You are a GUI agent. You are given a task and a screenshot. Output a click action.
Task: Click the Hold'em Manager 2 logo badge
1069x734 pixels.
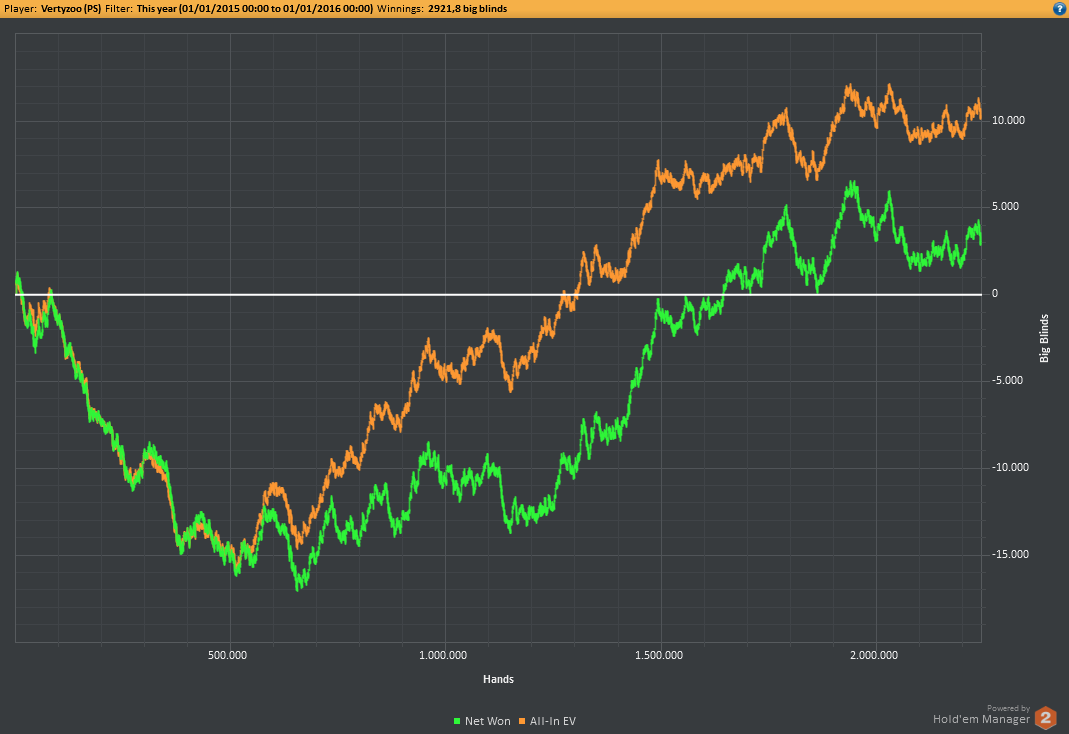tap(1045, 718)
